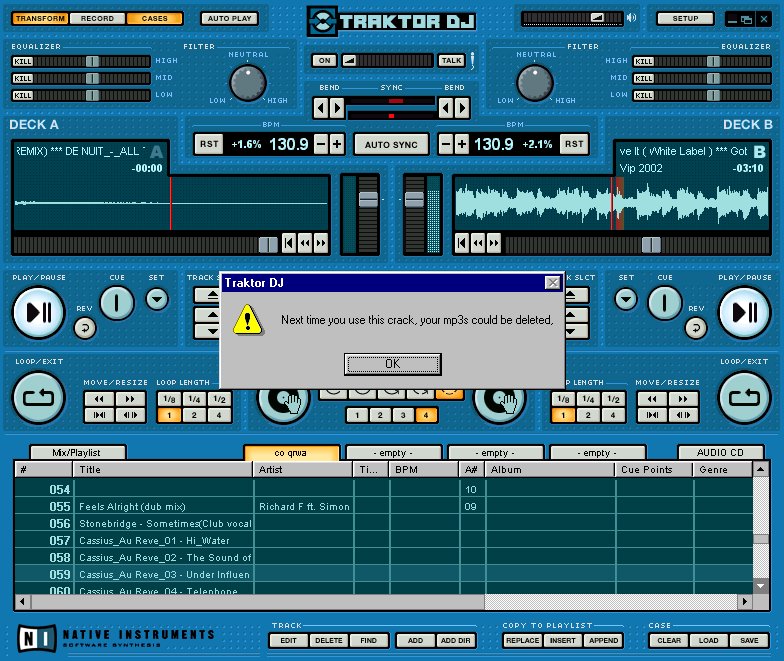Activate Deck A Loop/Exit button

[x=38, y=398]
